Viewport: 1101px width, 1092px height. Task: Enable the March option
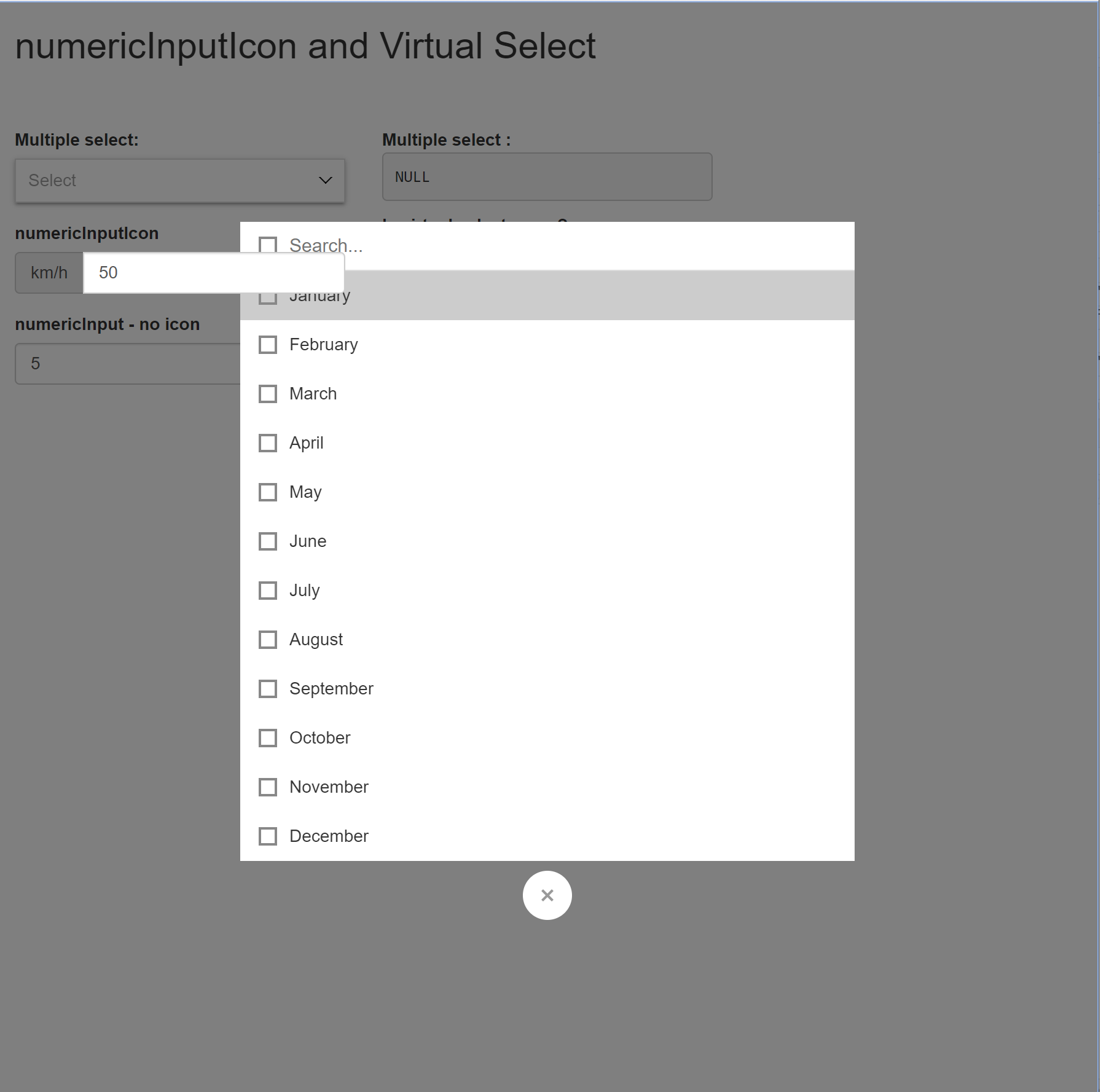(x=267, y=394)
